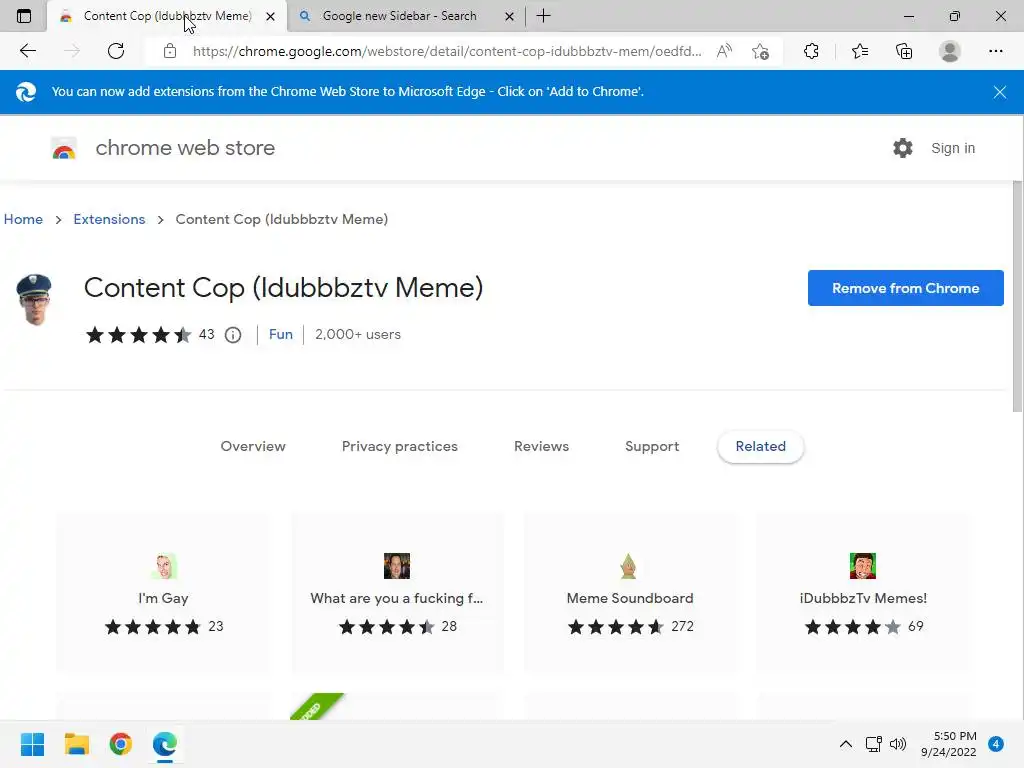1024x768 pixels.
Task: Open What are you a fucking f... card
Action: [396, 592]
